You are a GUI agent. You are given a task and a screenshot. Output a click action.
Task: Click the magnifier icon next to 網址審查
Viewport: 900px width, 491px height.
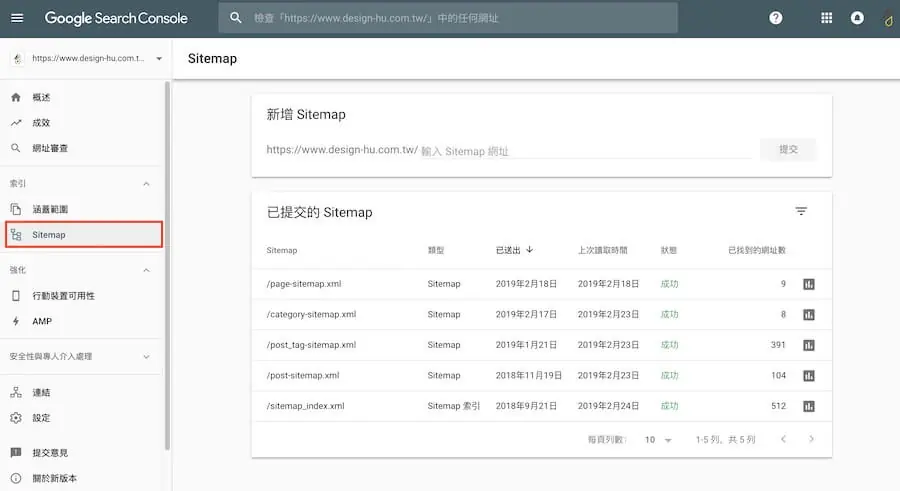pos(16,148)
